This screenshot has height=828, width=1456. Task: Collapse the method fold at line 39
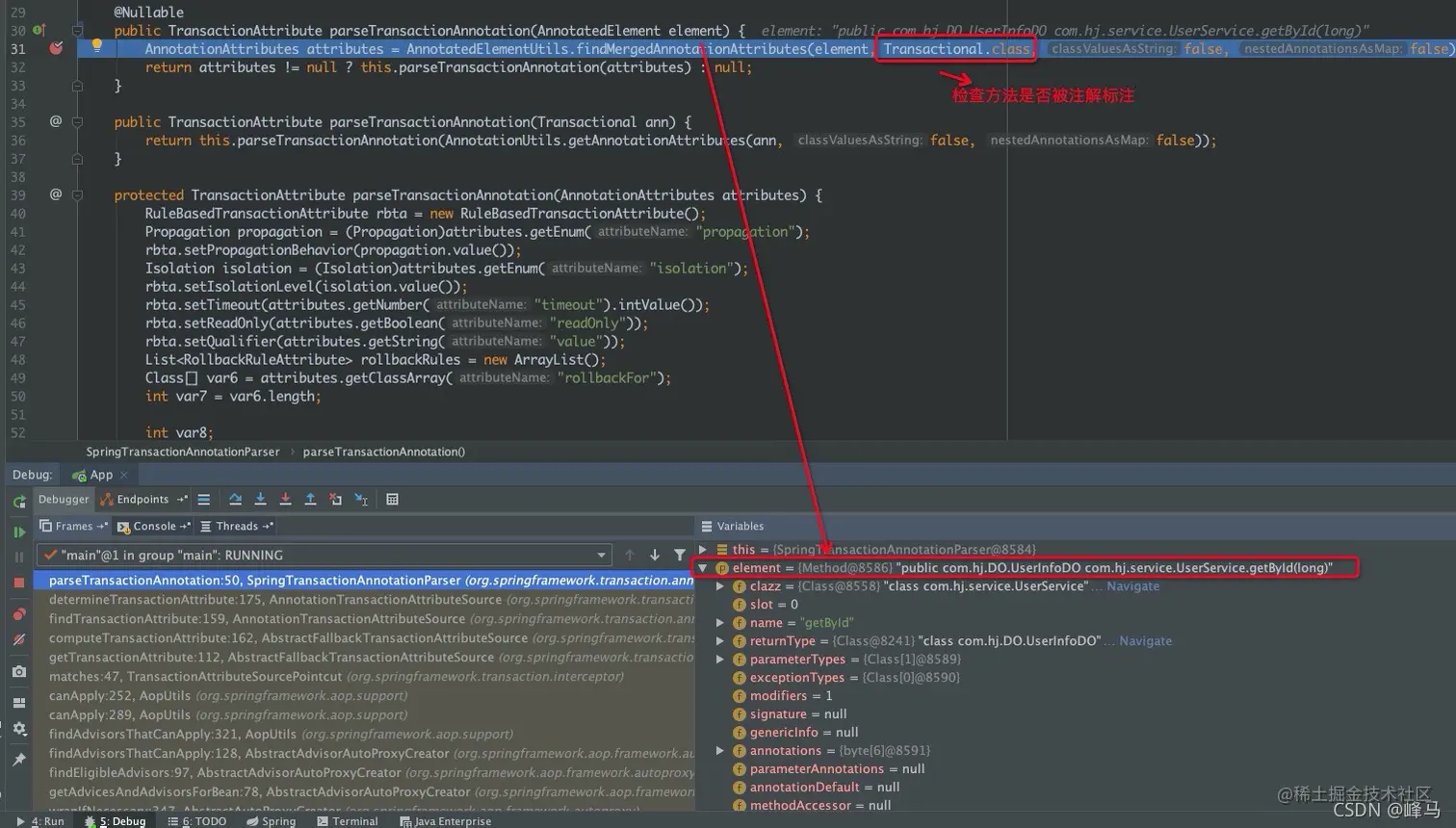click(x=77, y=194)
